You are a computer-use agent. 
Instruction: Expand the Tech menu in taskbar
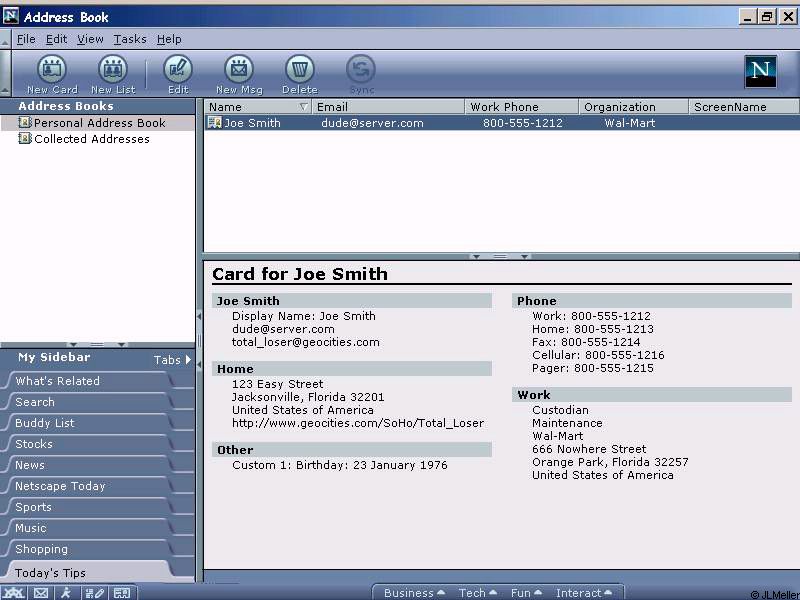tap(478, 593)
